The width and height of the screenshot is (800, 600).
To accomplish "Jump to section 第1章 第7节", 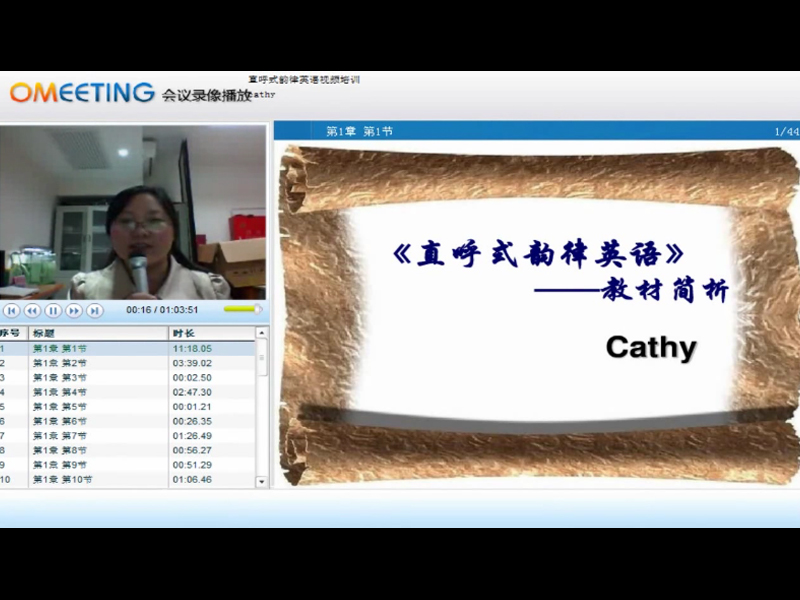I will (x=60, y=436).
